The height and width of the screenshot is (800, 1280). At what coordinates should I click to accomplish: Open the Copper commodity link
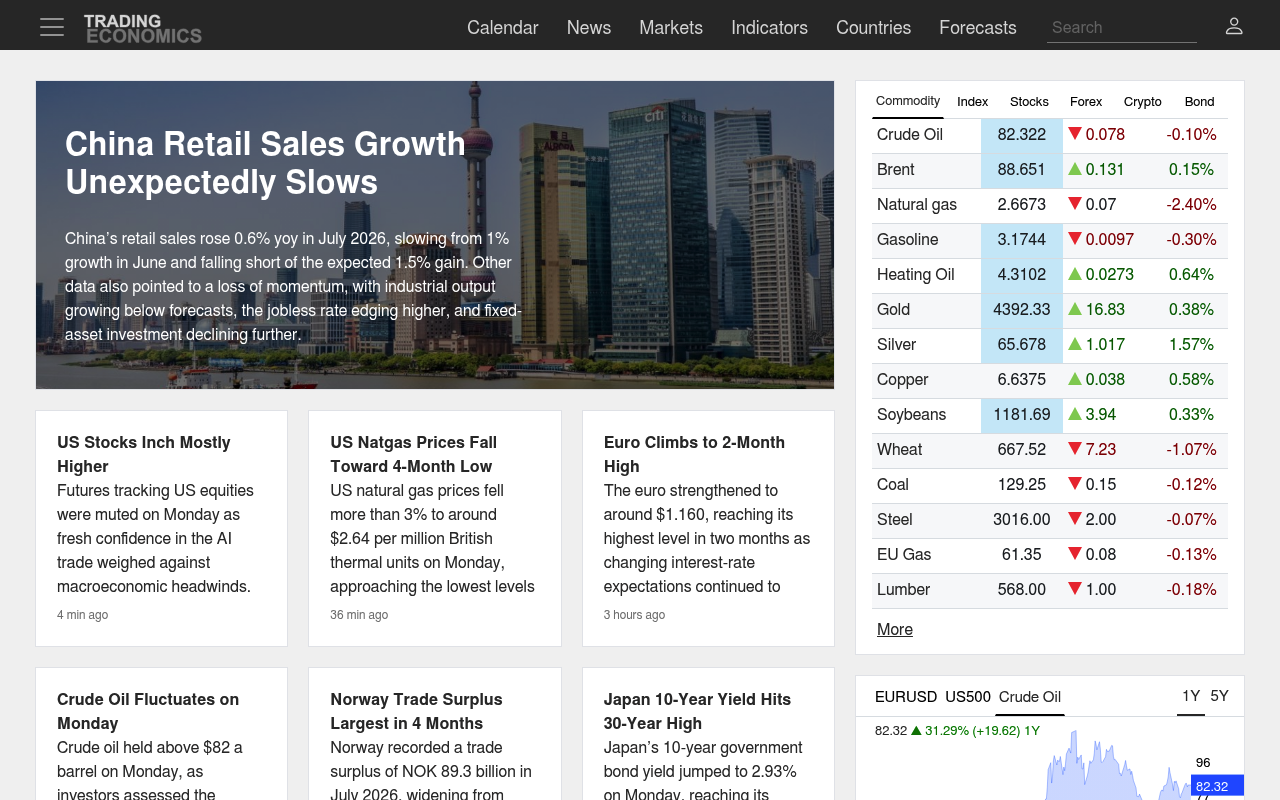pos(903,380)
